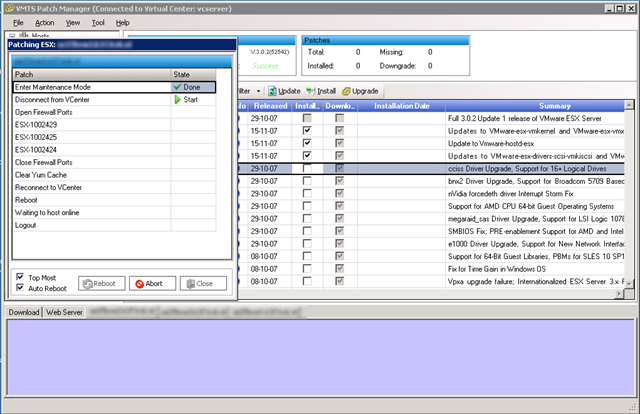Sort patches by Released column header

click(270, 105)
